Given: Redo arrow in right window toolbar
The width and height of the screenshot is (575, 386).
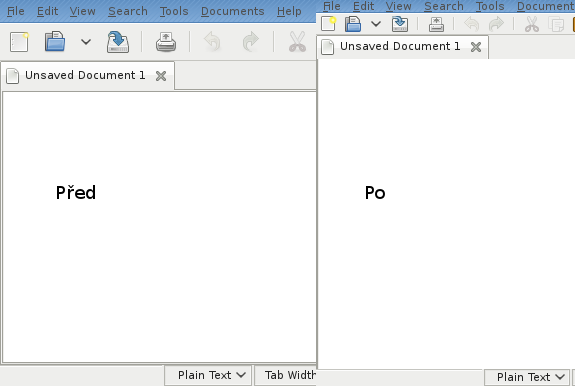Looking at the screenshot, I should tap(497, 24).
